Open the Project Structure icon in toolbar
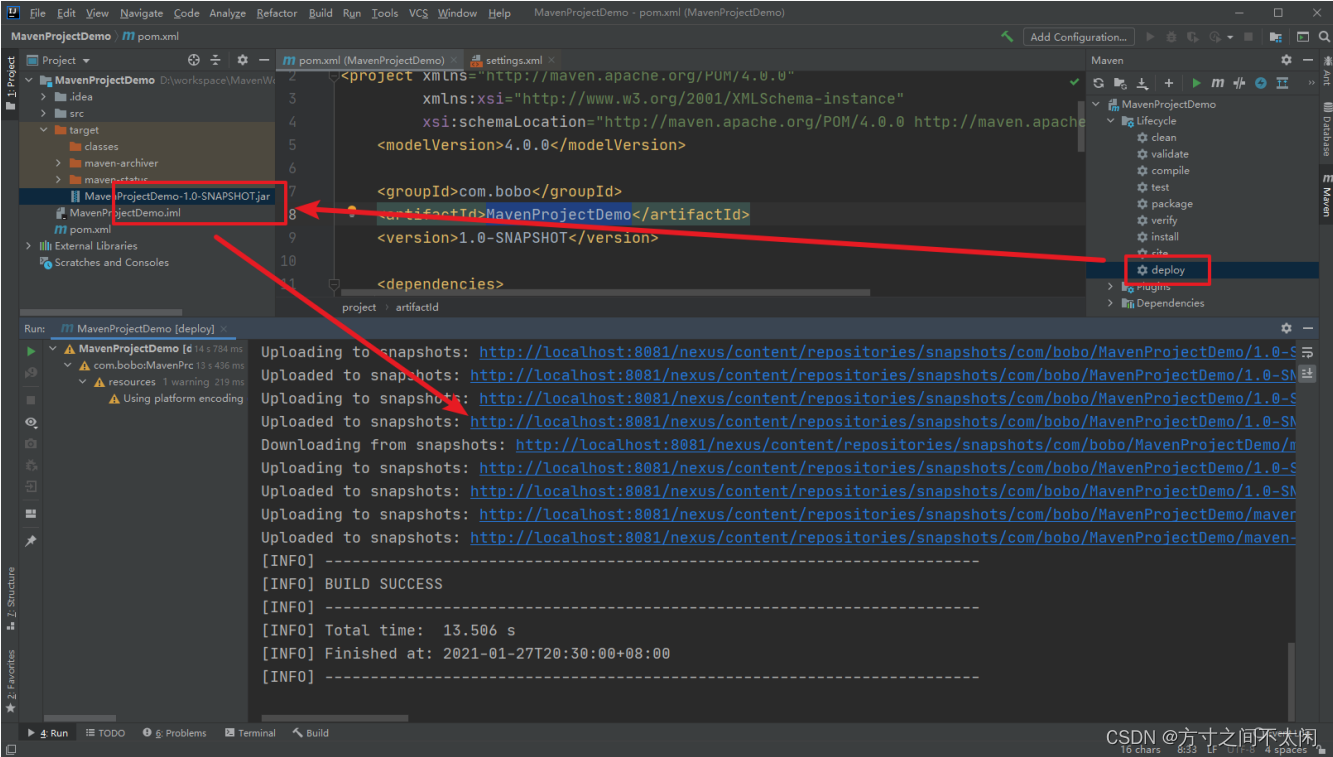This screenshot has height=757, width=1333. point(1276,36)
